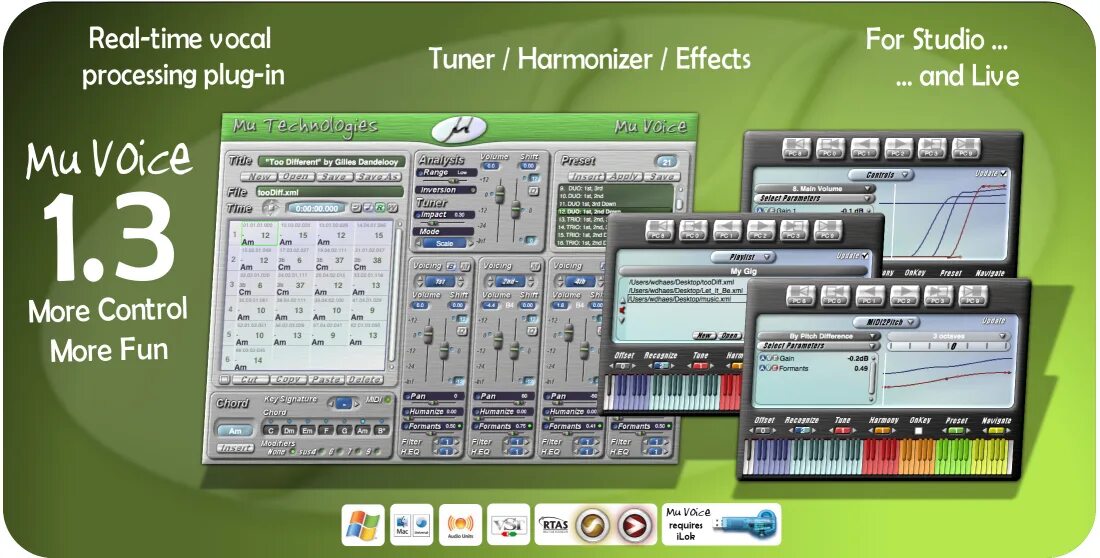Toggle Update checkbox in Playlist panel
The height and width of the screenshot is (558, 1100).
(864, 255)
